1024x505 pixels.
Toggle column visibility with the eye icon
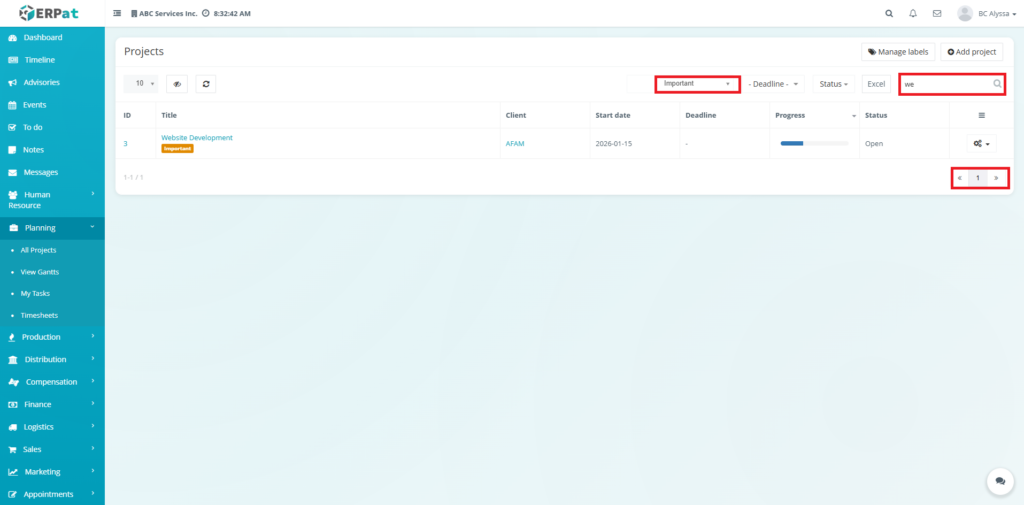[177, 84]
